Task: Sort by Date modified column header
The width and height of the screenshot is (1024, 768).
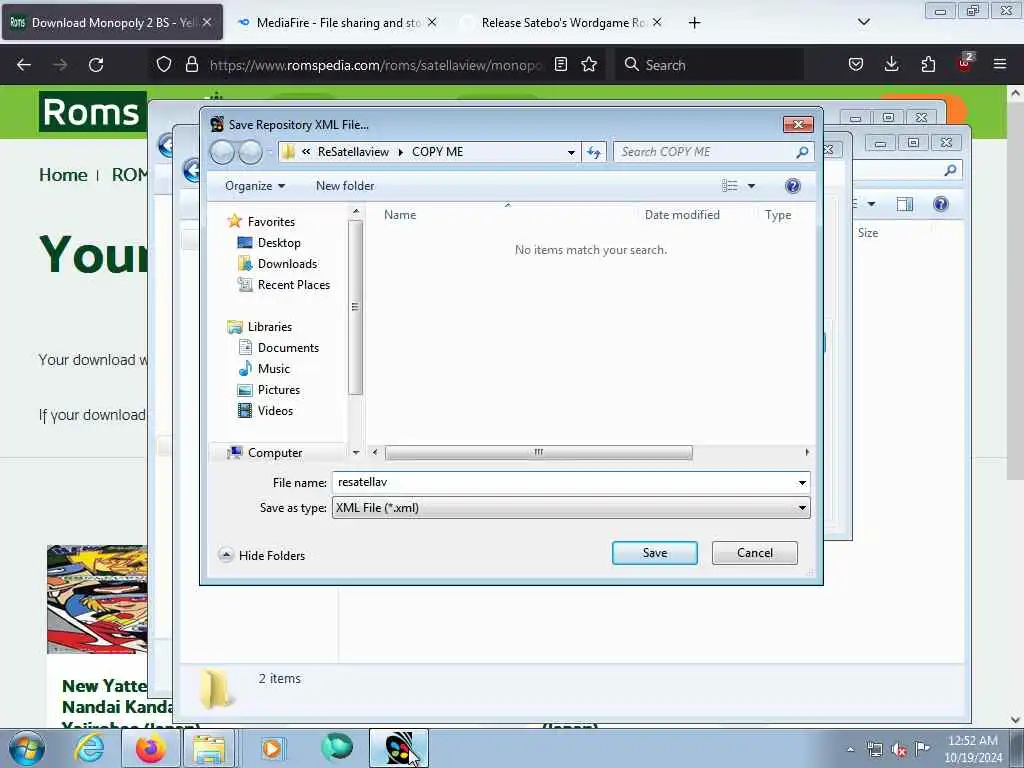Action: pyautogui.click(x=682, y=214)
